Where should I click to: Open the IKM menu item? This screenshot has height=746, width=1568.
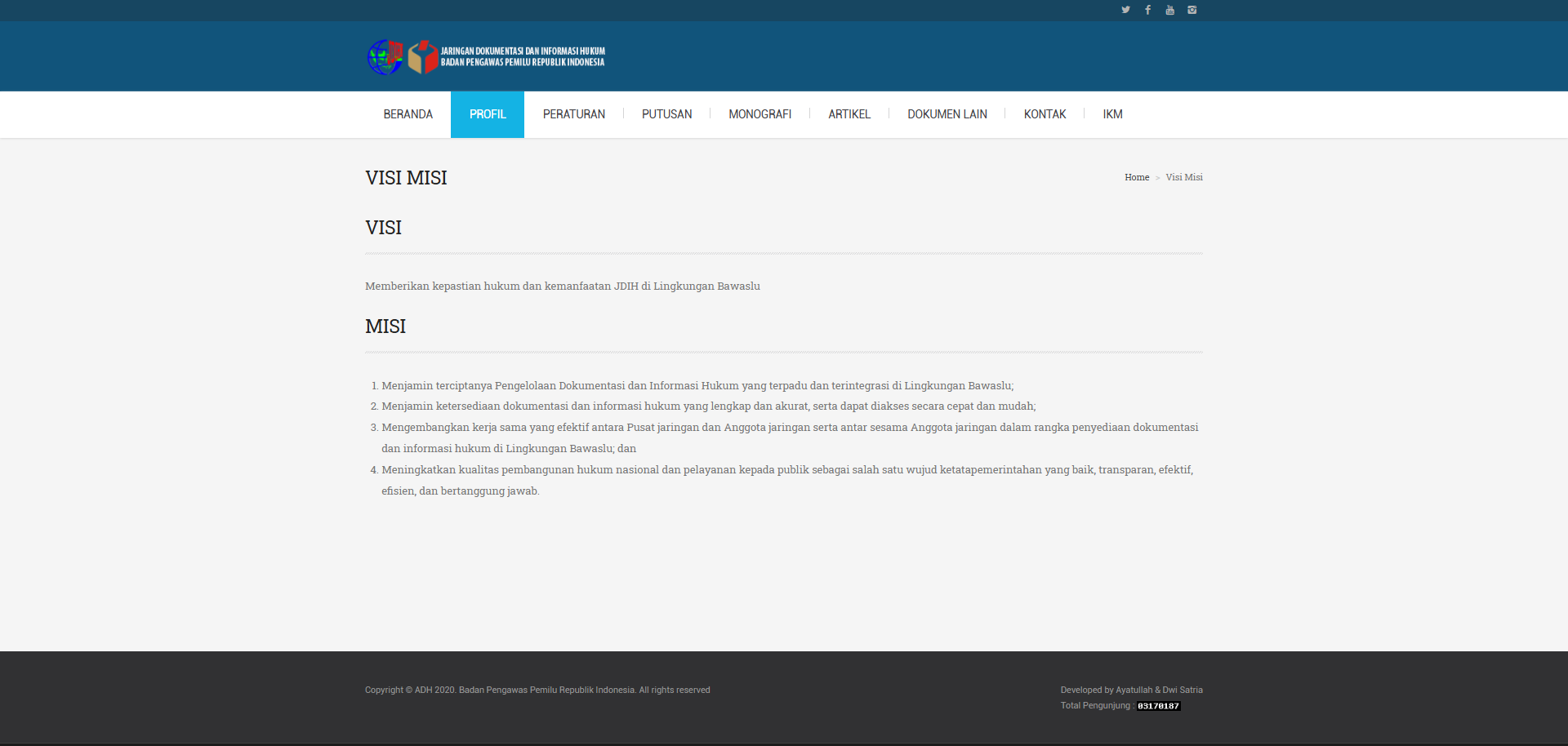[x=1112, y=114]
